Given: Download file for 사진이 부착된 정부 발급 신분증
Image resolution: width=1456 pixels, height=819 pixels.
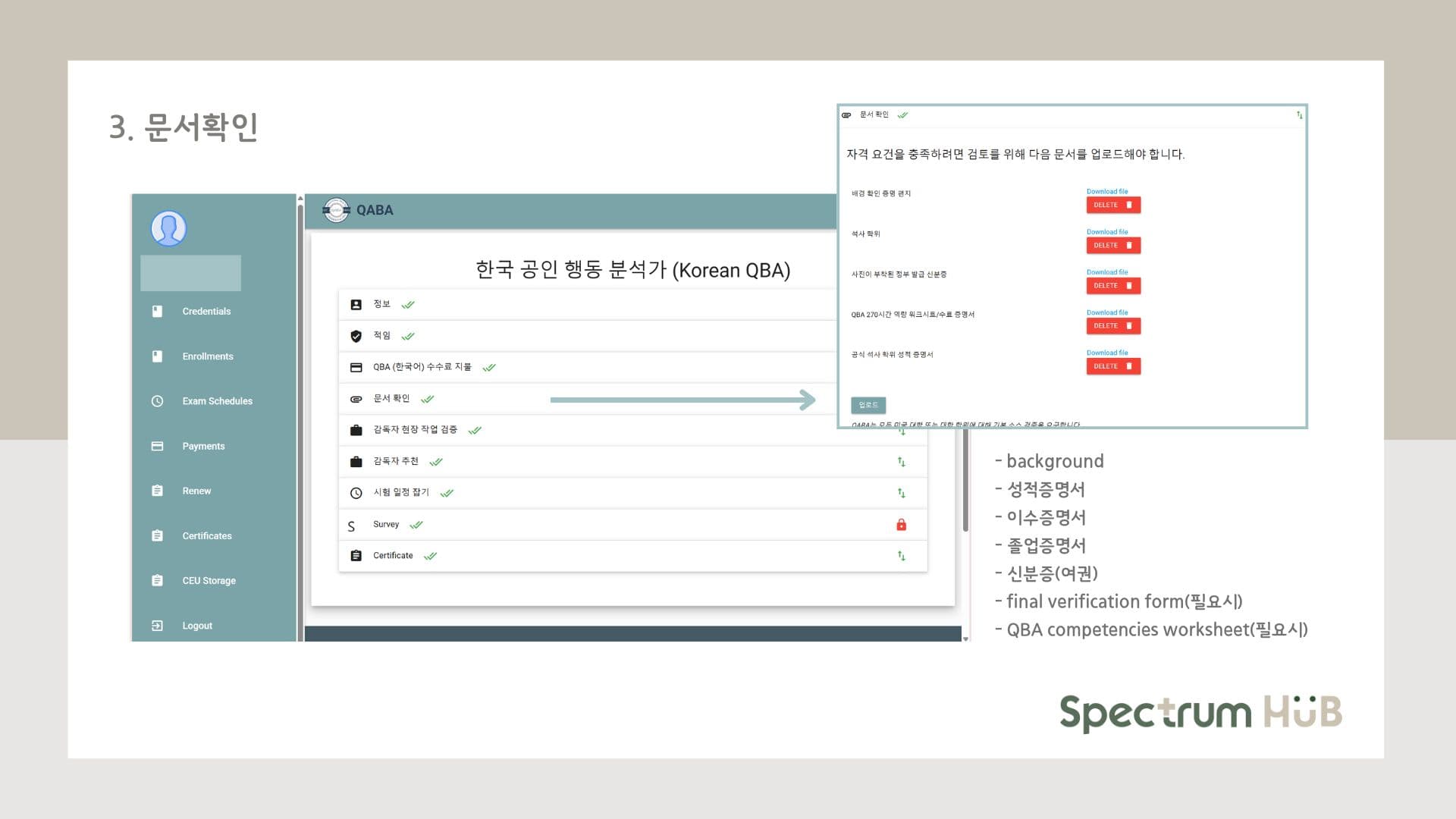Looking at the screenshot, I should (x=1106, y=272).
